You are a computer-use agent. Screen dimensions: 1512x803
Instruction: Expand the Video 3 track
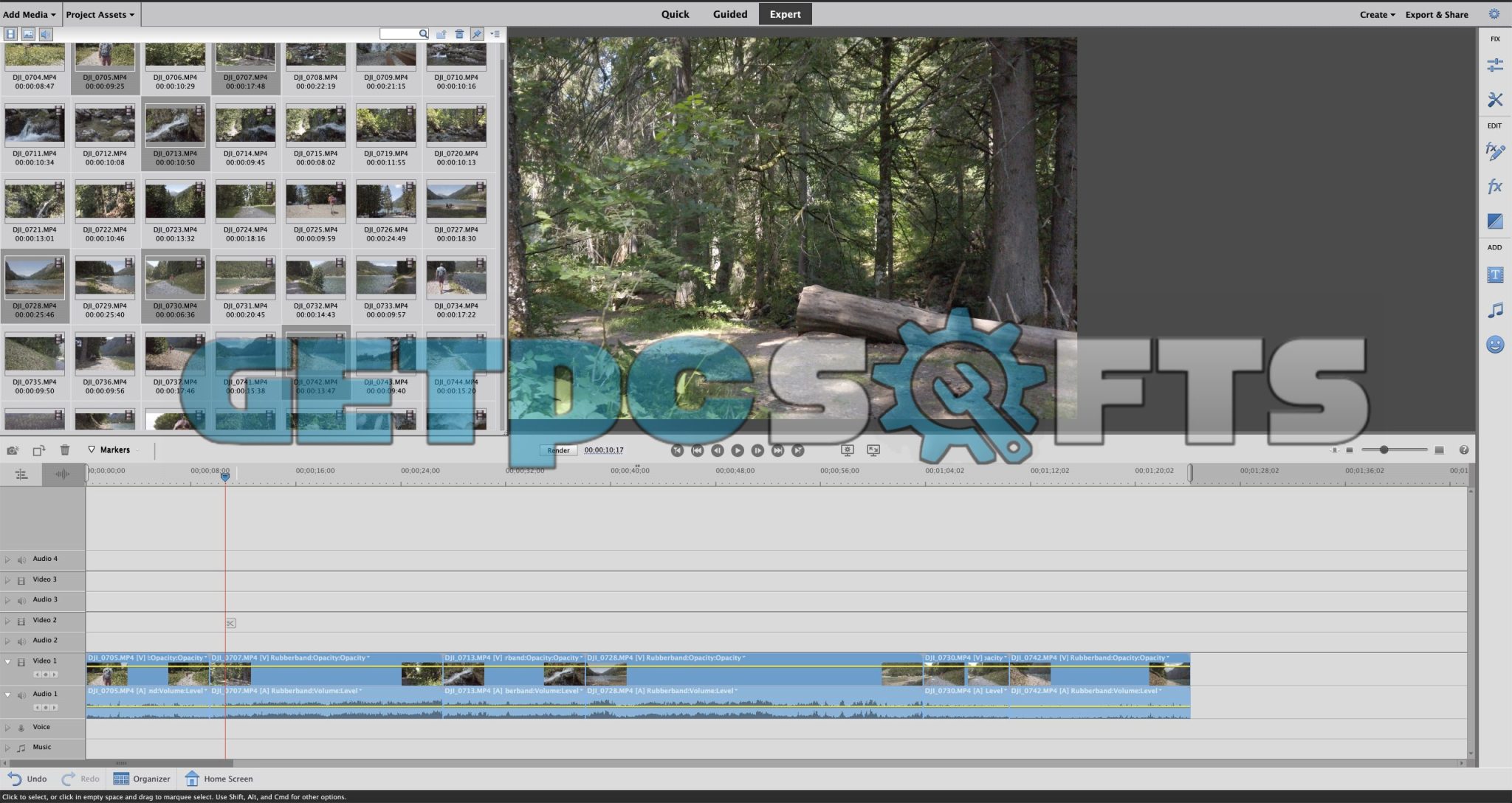point(7,580)
